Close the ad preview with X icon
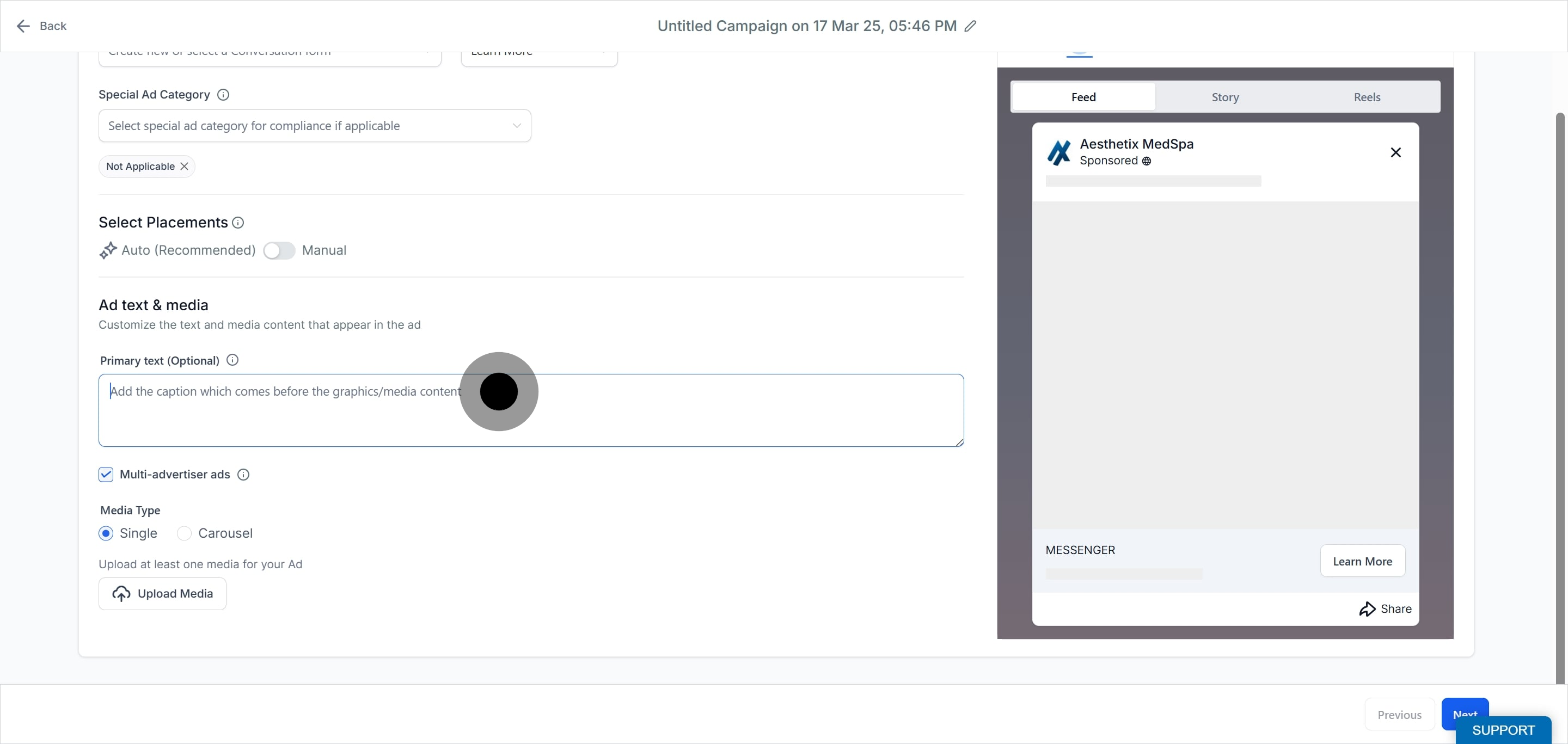The height and width of the screenshot is (744, 1568). 1396,153
